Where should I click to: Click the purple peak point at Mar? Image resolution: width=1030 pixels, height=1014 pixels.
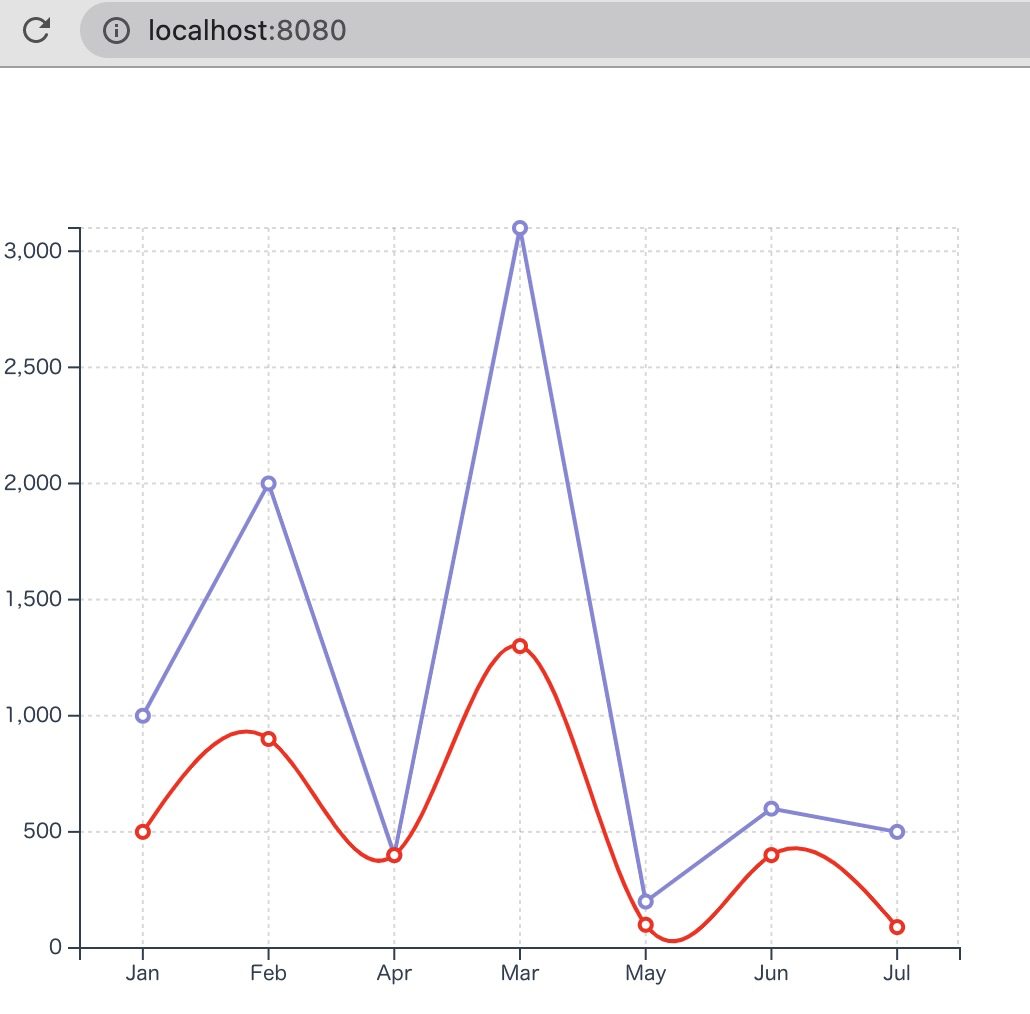(520, 228)
